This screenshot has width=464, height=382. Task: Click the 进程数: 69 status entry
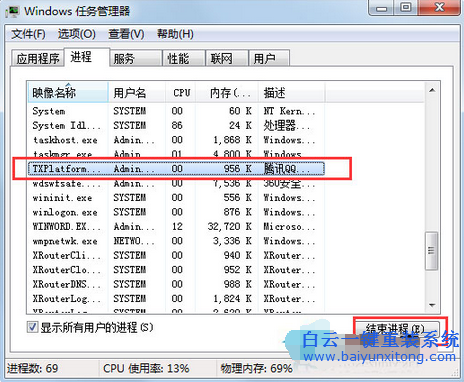(x=33, y=368)
